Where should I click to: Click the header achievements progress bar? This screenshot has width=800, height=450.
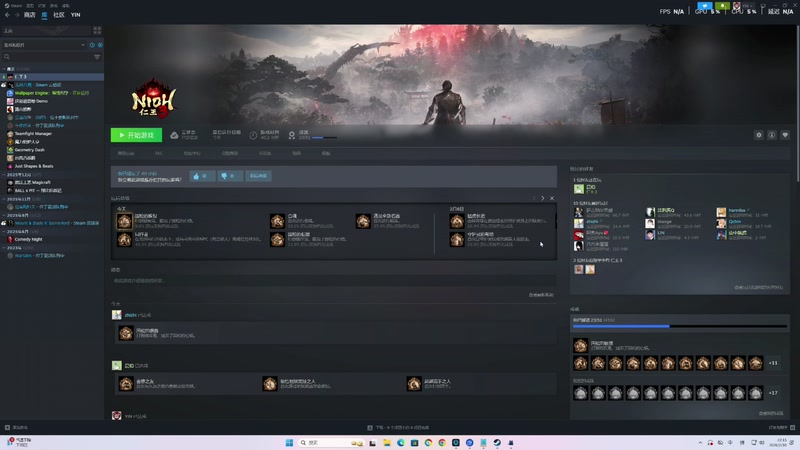click(324, 138)
